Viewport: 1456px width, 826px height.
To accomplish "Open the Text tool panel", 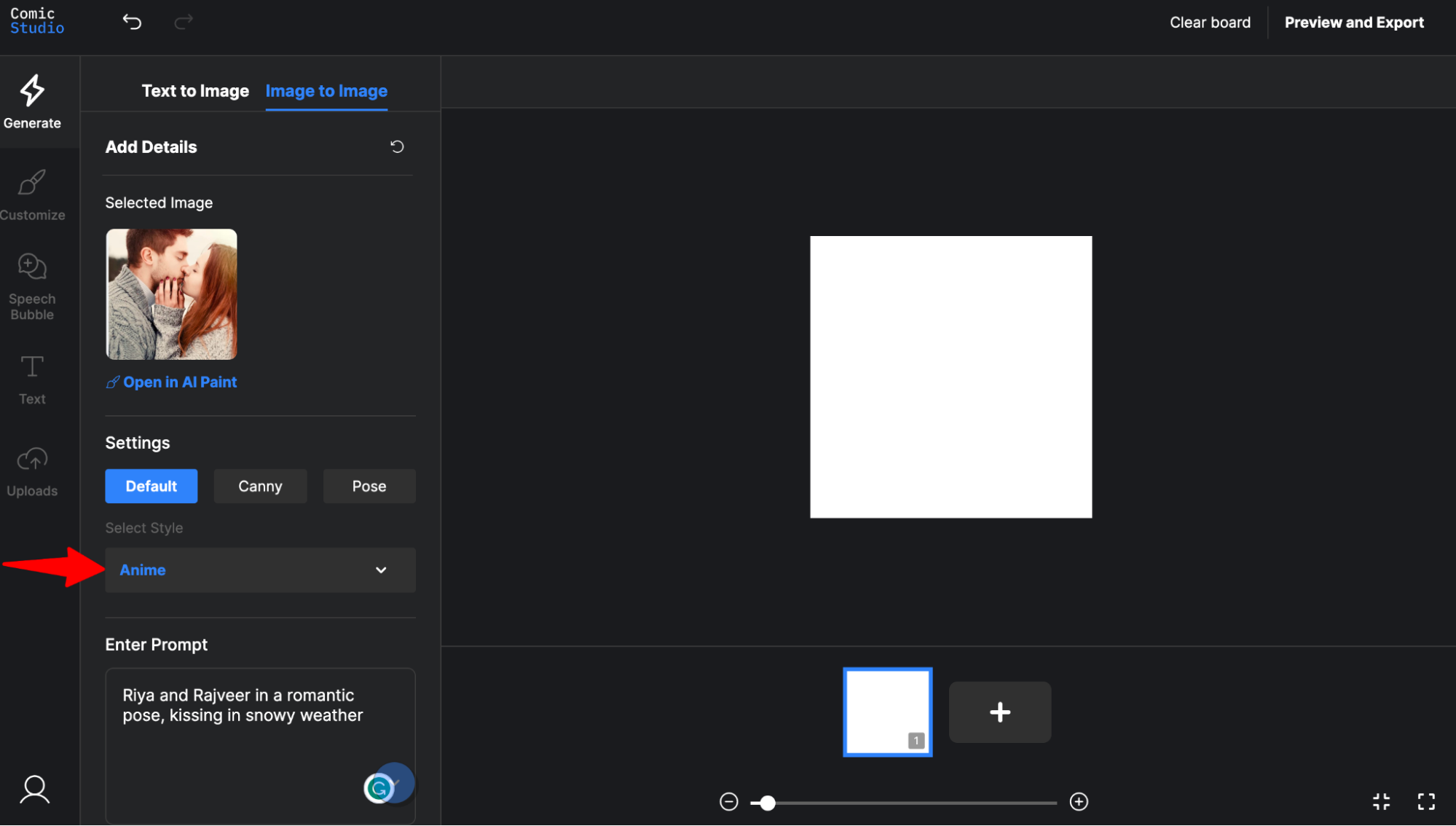I will point(32,379).
